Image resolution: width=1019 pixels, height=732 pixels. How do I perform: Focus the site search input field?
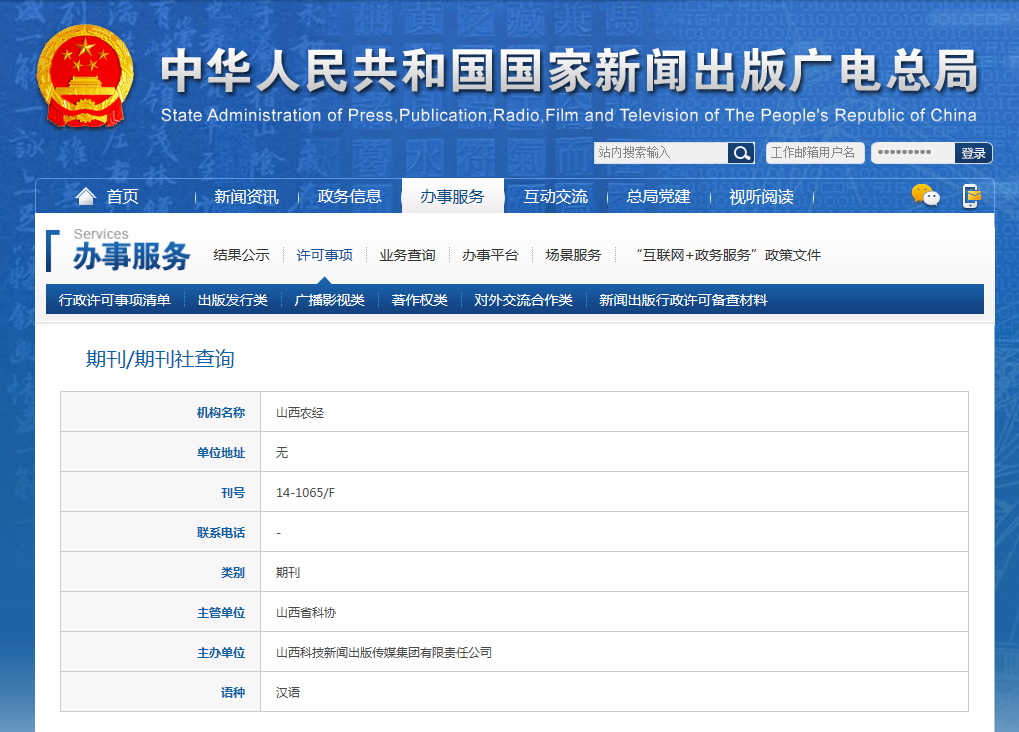(x=661, y=153)
